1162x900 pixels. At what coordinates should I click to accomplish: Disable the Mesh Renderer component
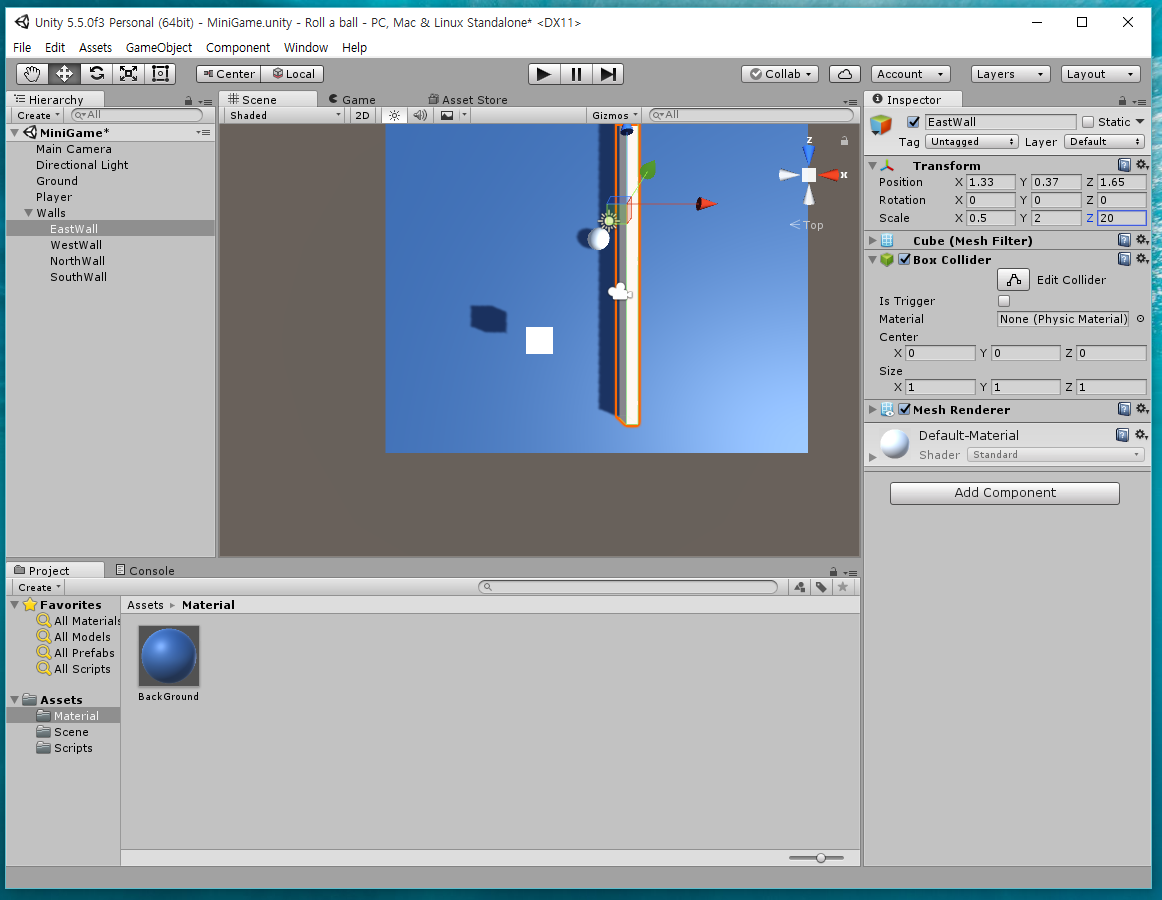[x=903, y=409]
